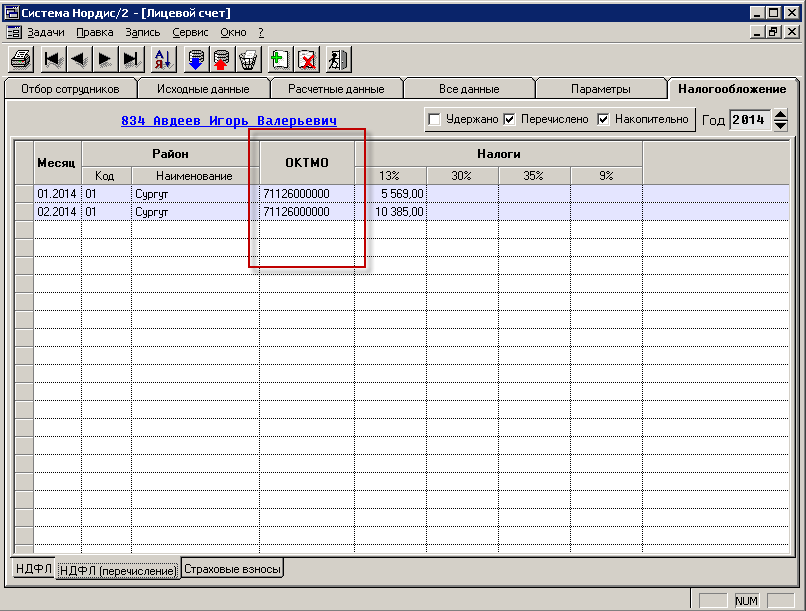Image resolution: width=806 pixels, height=611 pixels.
Task: Select month cell 02.2014
Action: click(57, 212)
